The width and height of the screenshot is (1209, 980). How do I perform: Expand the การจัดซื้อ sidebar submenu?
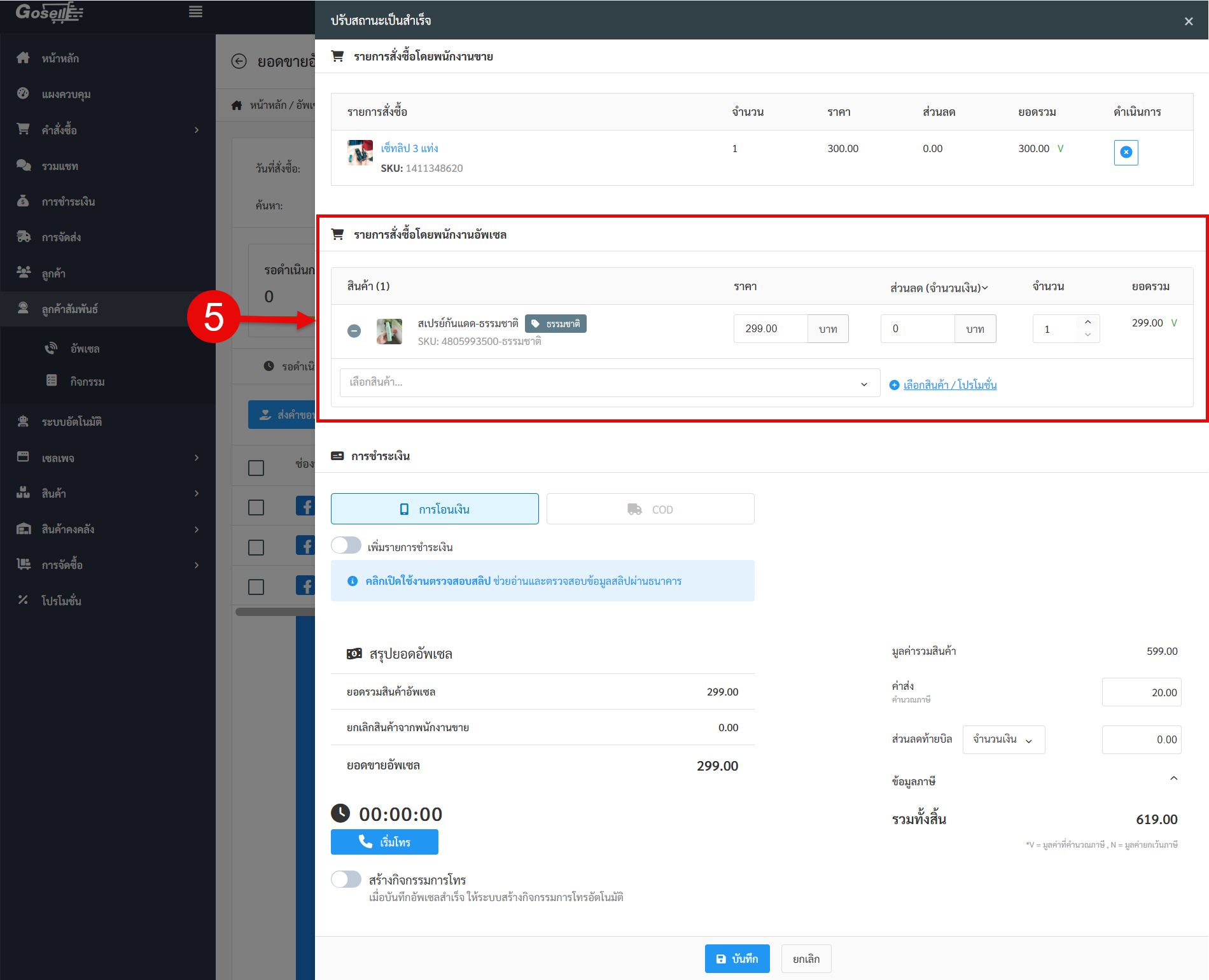coord(197,565)
